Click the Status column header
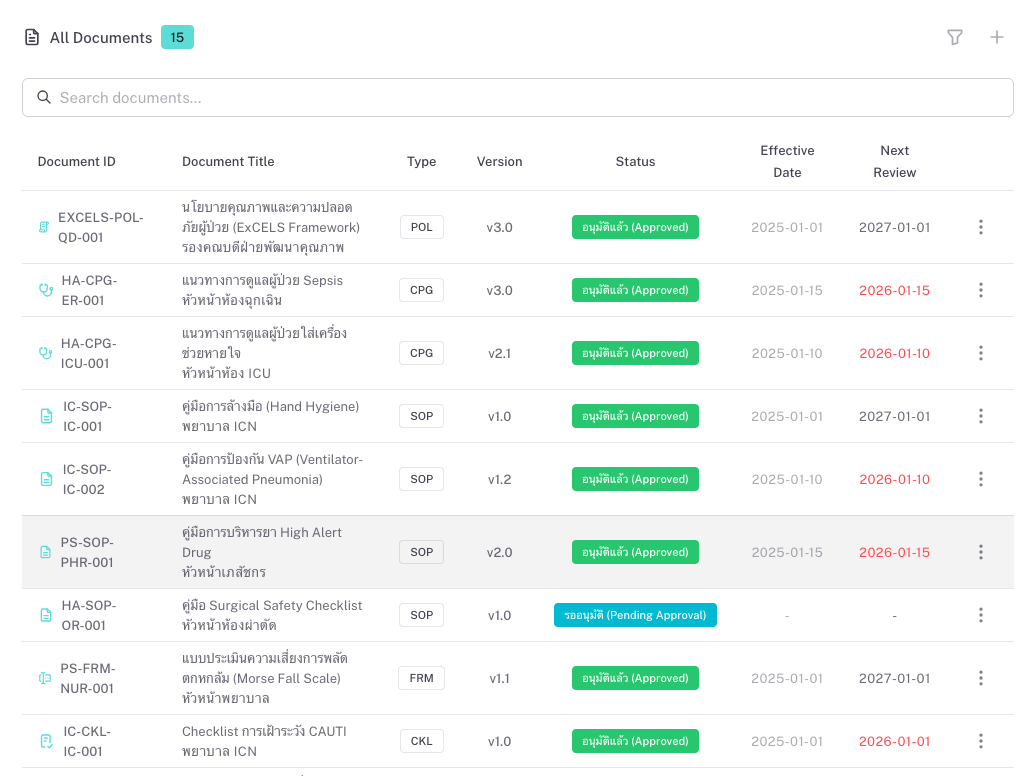The width and height of the screenshot is (1031, 776). click(x=635, y=161)
